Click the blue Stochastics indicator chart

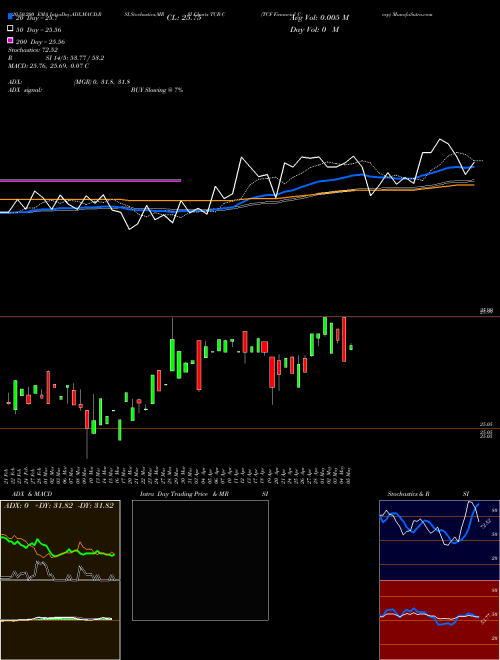(439, 540)
